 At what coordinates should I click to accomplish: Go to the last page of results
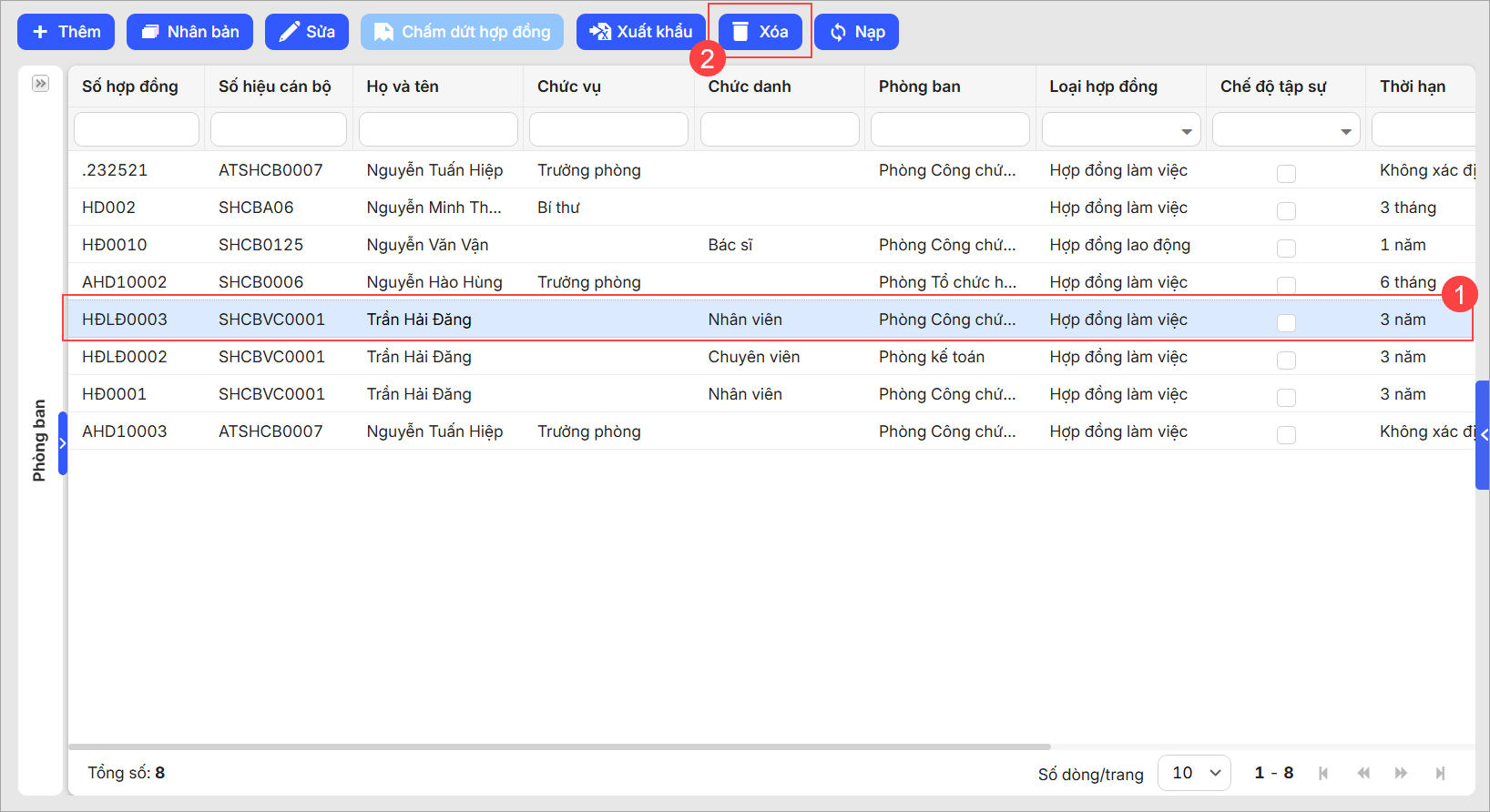(1440, 773)
